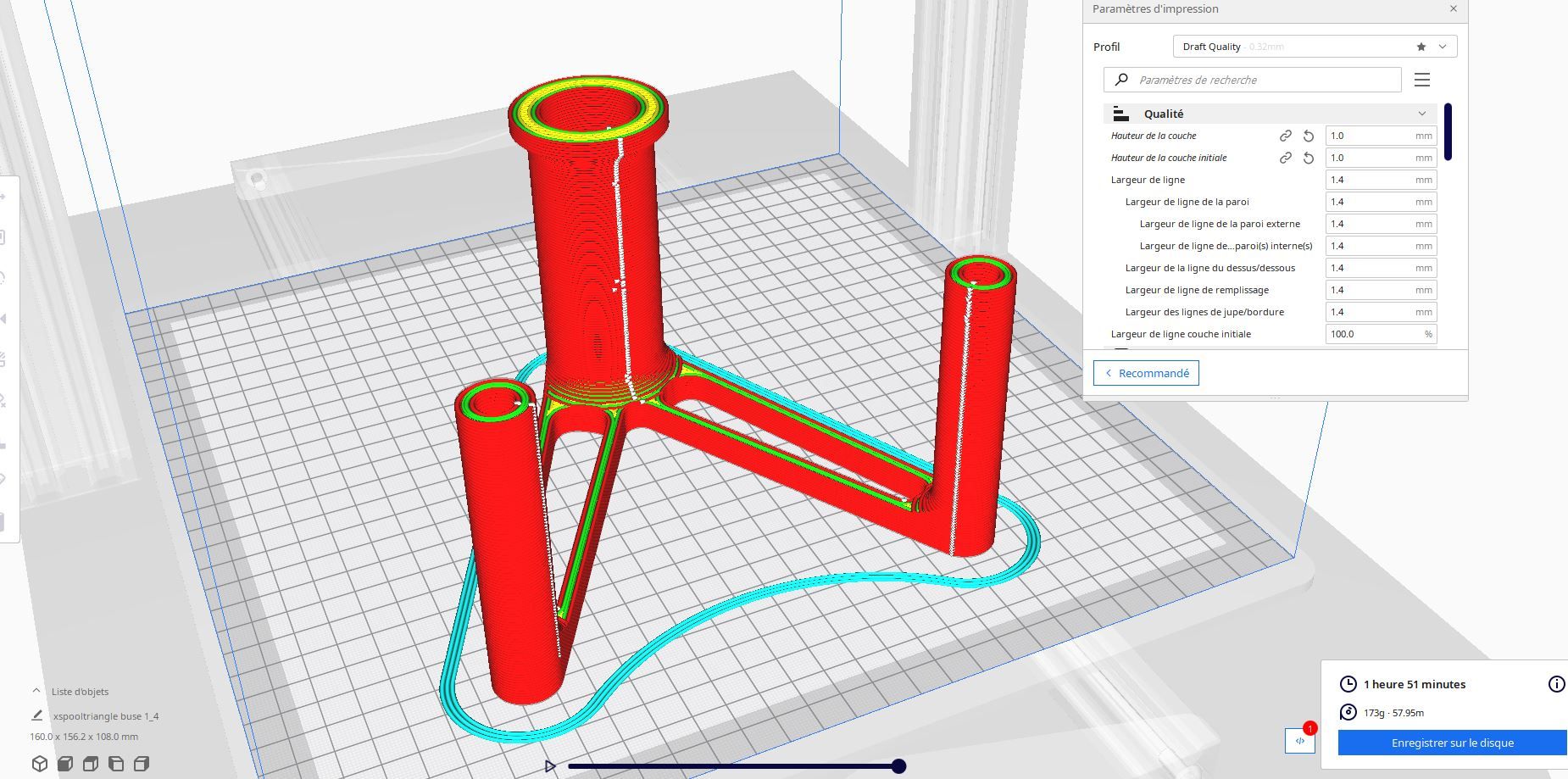Click the clock icon beside the print time
The image size is (1568, 779).
click(x=1348, y=684)
